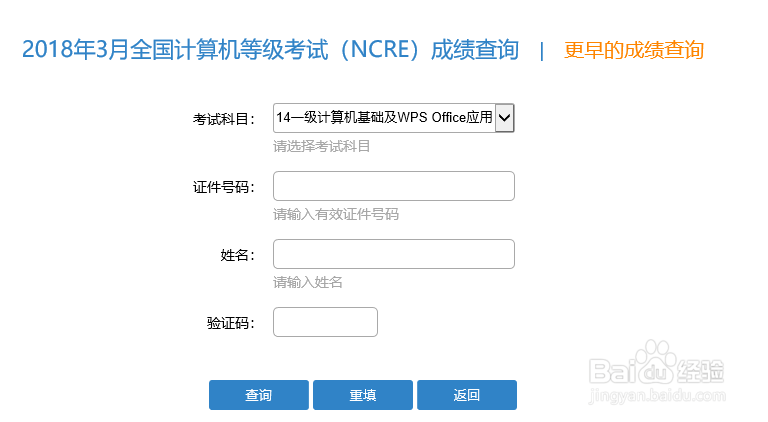Click into the 姓名 text box

pyautogui.click(x=394, y=254)
